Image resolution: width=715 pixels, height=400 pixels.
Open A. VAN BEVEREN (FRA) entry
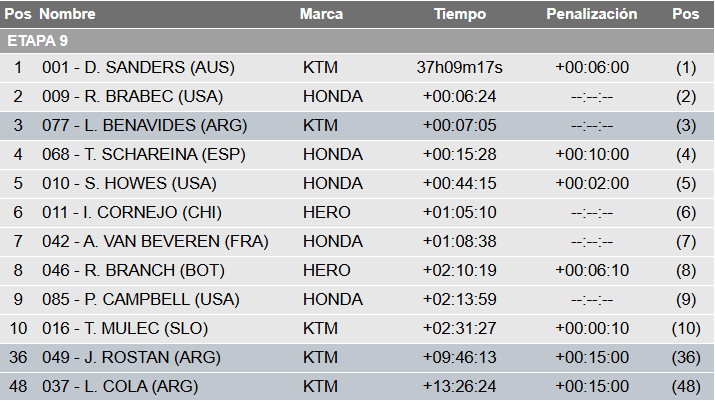coord(155,242)
